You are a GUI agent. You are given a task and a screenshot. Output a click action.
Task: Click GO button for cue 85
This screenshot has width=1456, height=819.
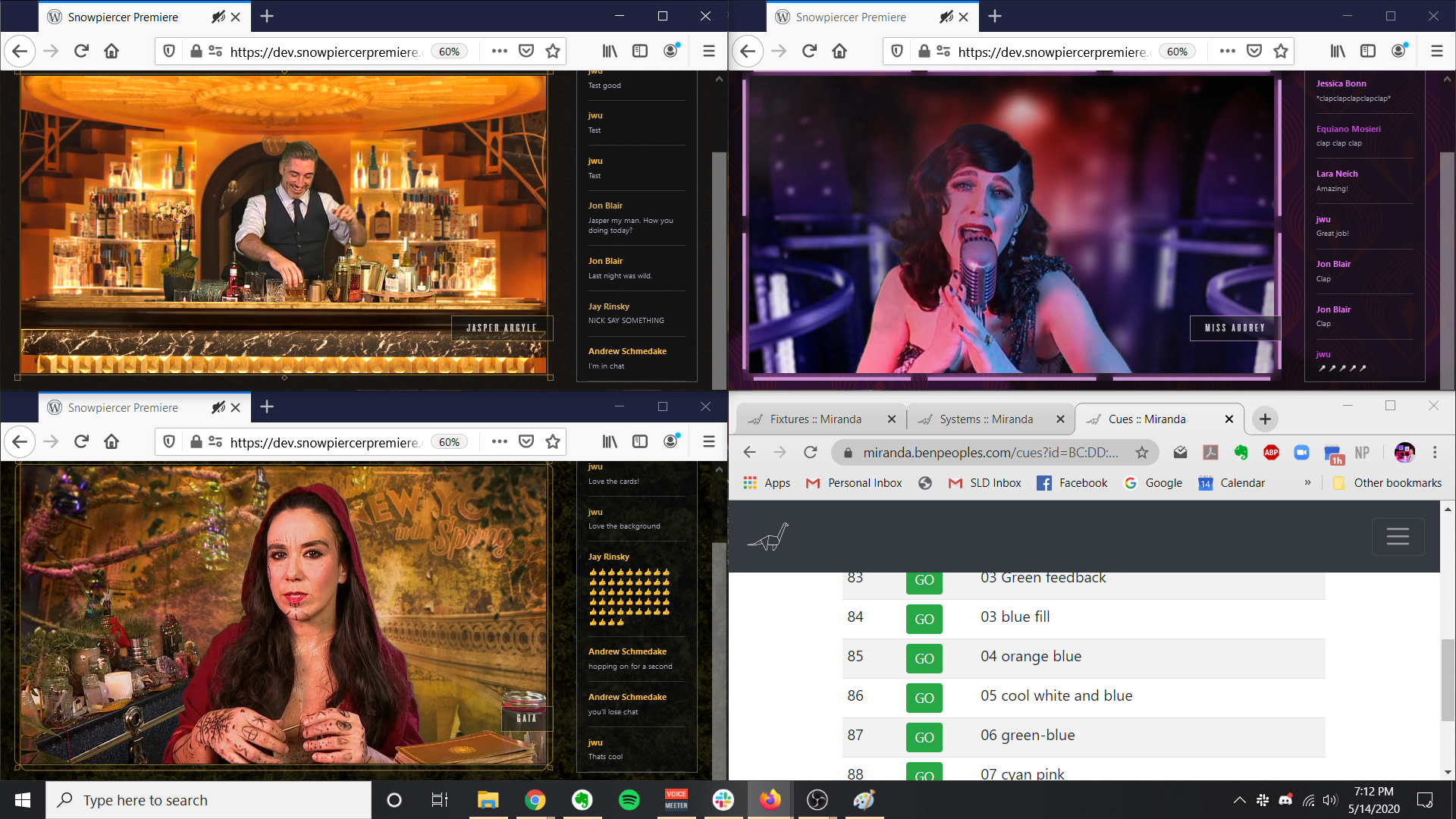[x=924, y=658]
